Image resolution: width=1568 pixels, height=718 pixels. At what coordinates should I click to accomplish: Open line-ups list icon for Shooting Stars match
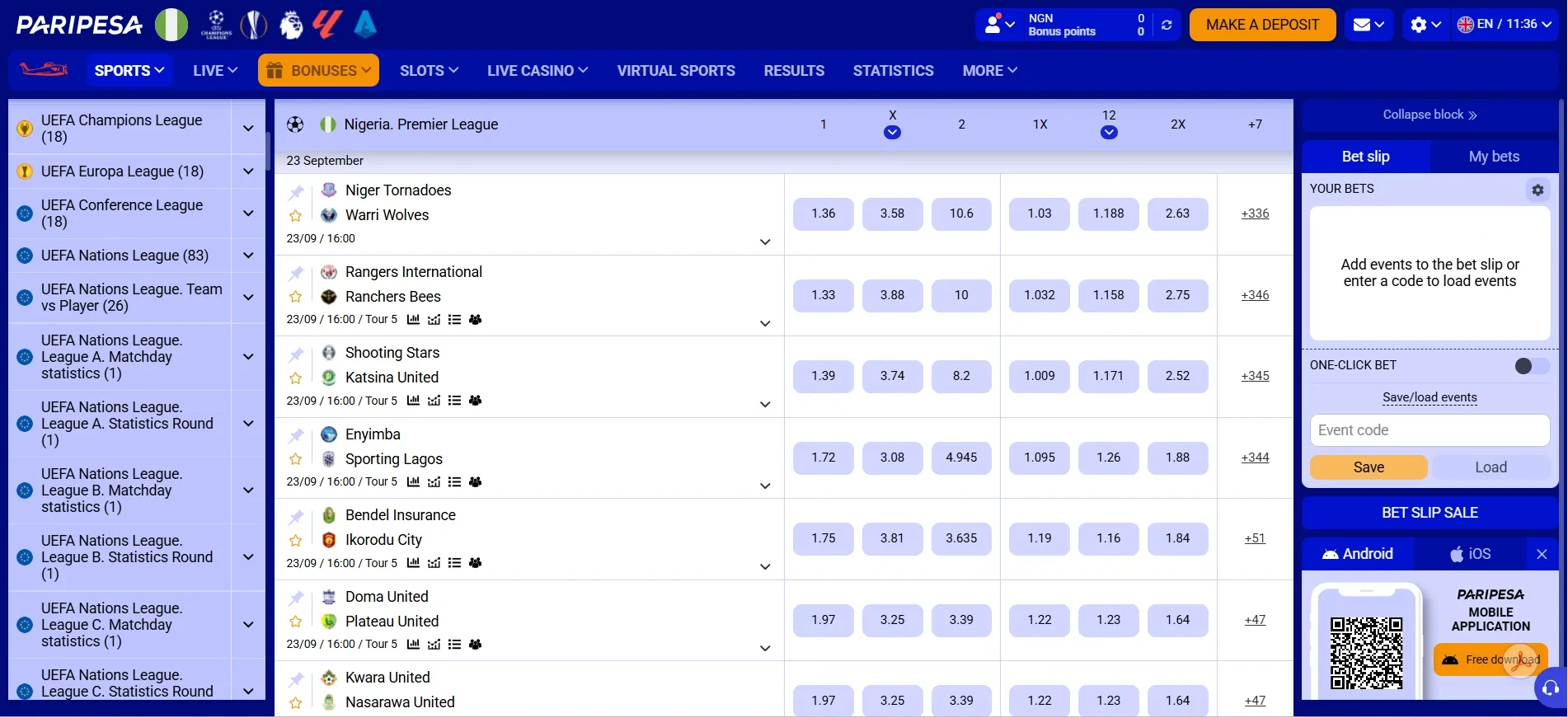point(454,401)
